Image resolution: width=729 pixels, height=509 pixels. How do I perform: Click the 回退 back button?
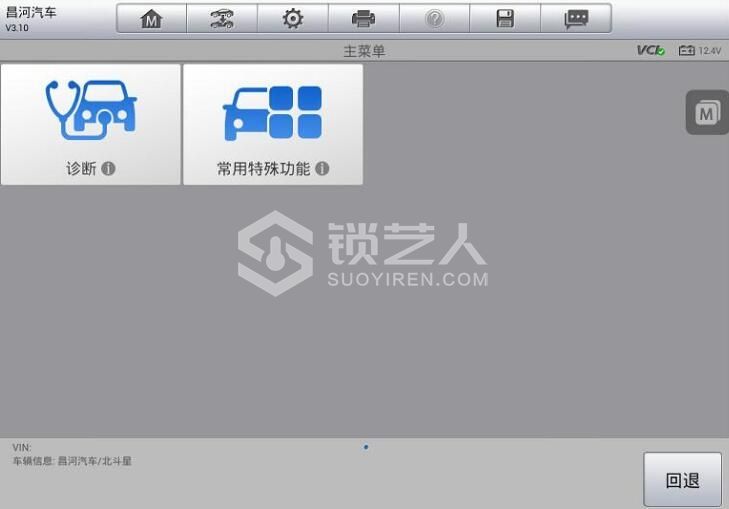tap(683, 480)
